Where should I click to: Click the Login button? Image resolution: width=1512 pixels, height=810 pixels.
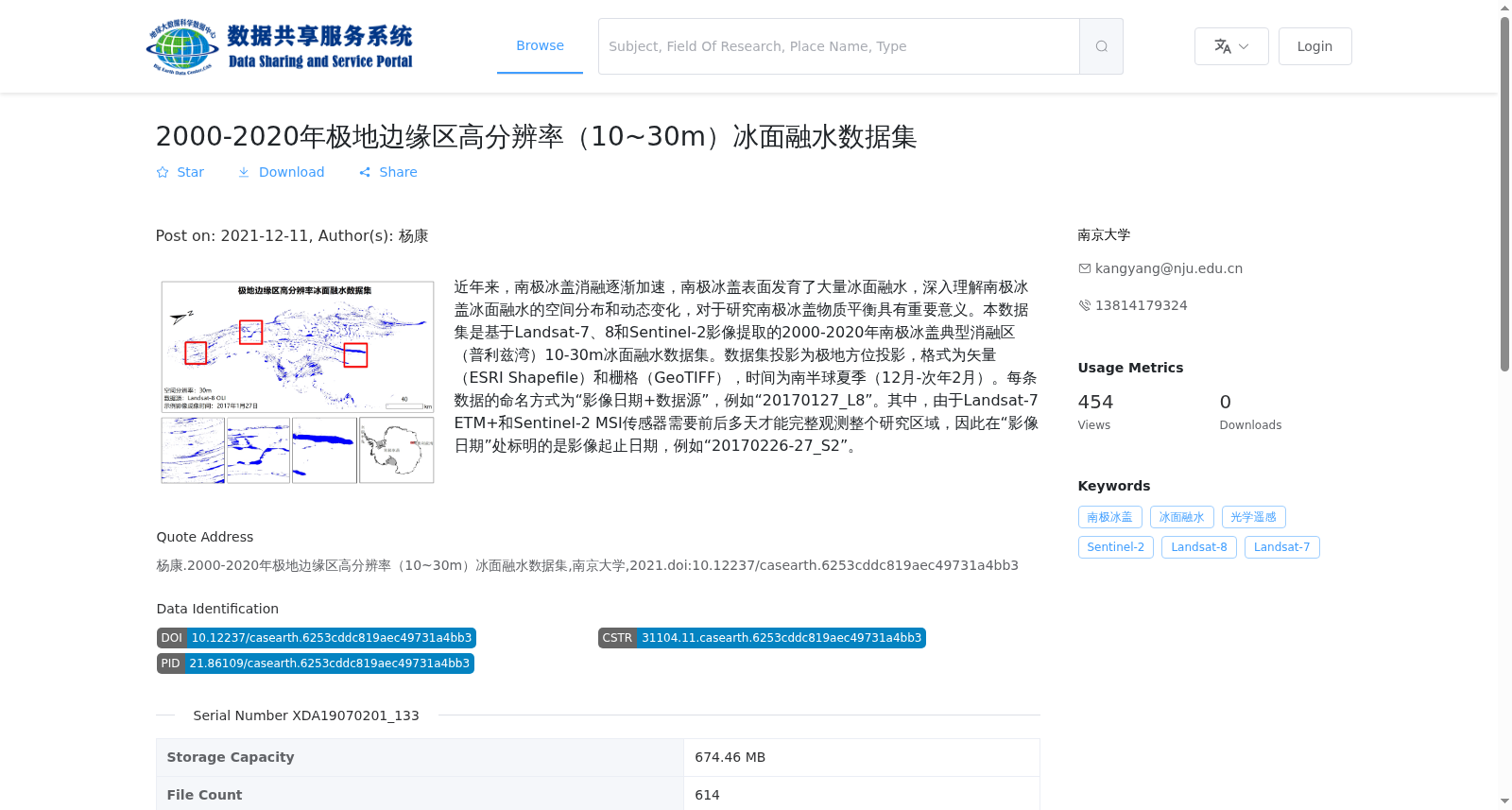tap(1314, 46)
